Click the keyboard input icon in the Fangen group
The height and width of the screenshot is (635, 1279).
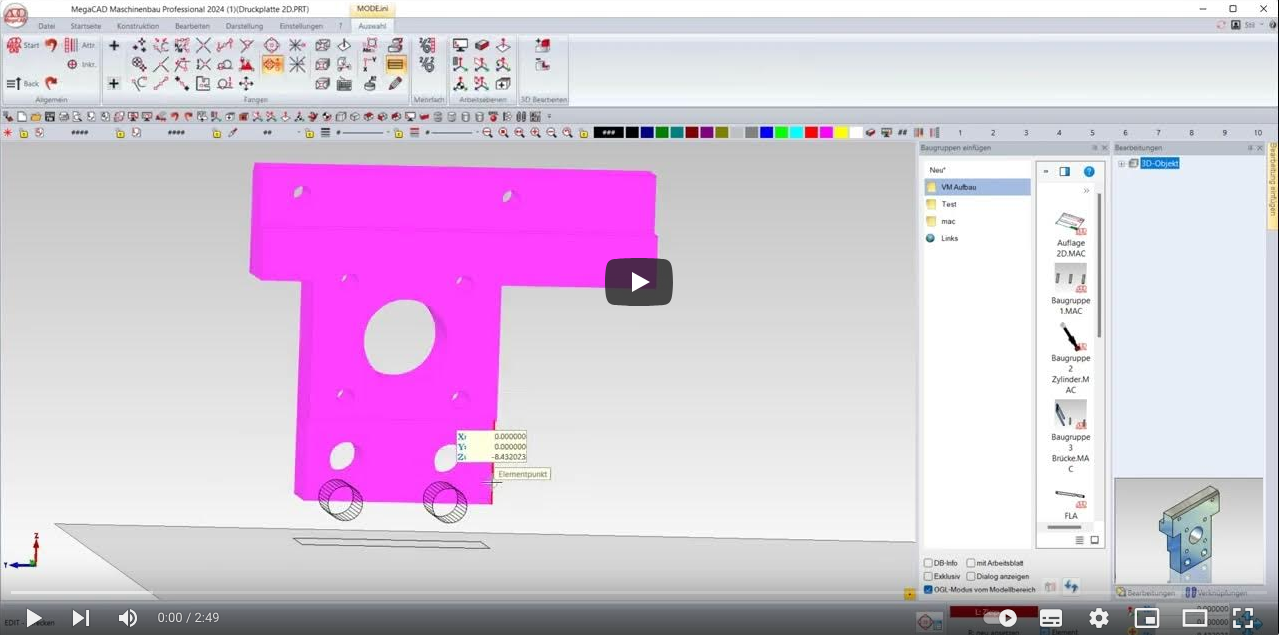345,84
